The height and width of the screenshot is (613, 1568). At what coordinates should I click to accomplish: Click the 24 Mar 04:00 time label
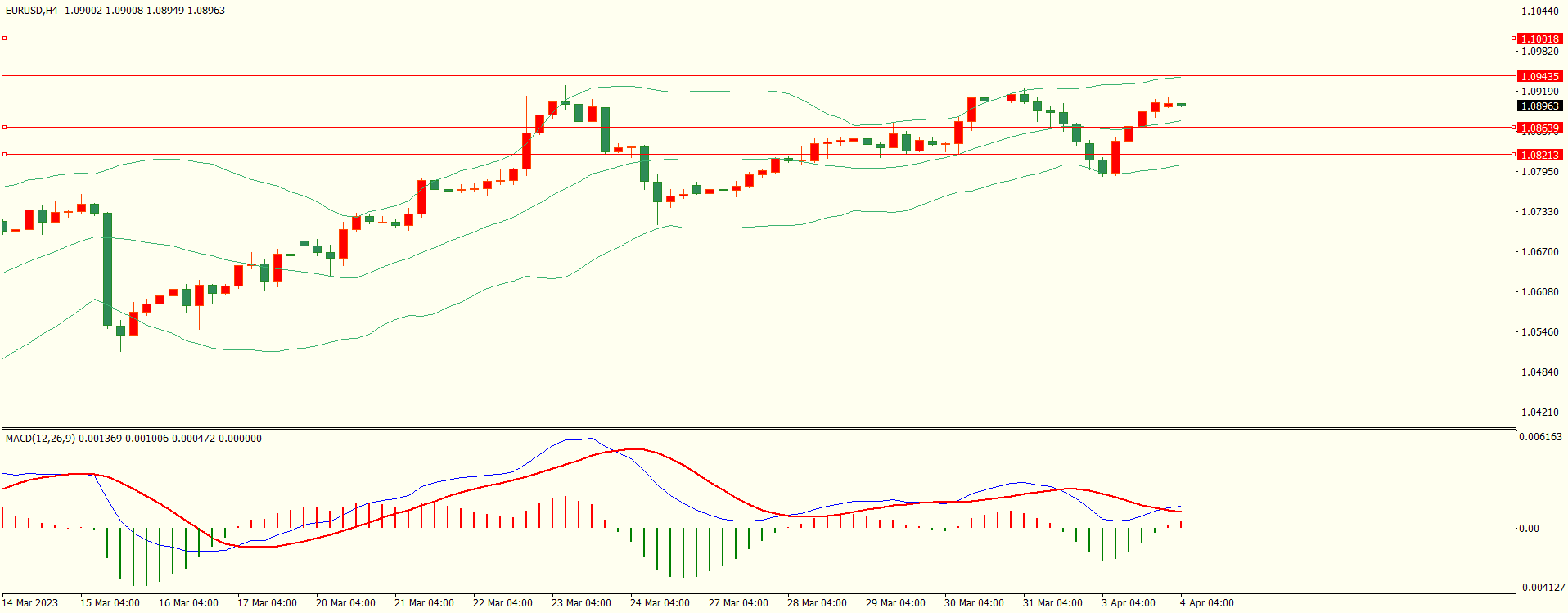660,603
